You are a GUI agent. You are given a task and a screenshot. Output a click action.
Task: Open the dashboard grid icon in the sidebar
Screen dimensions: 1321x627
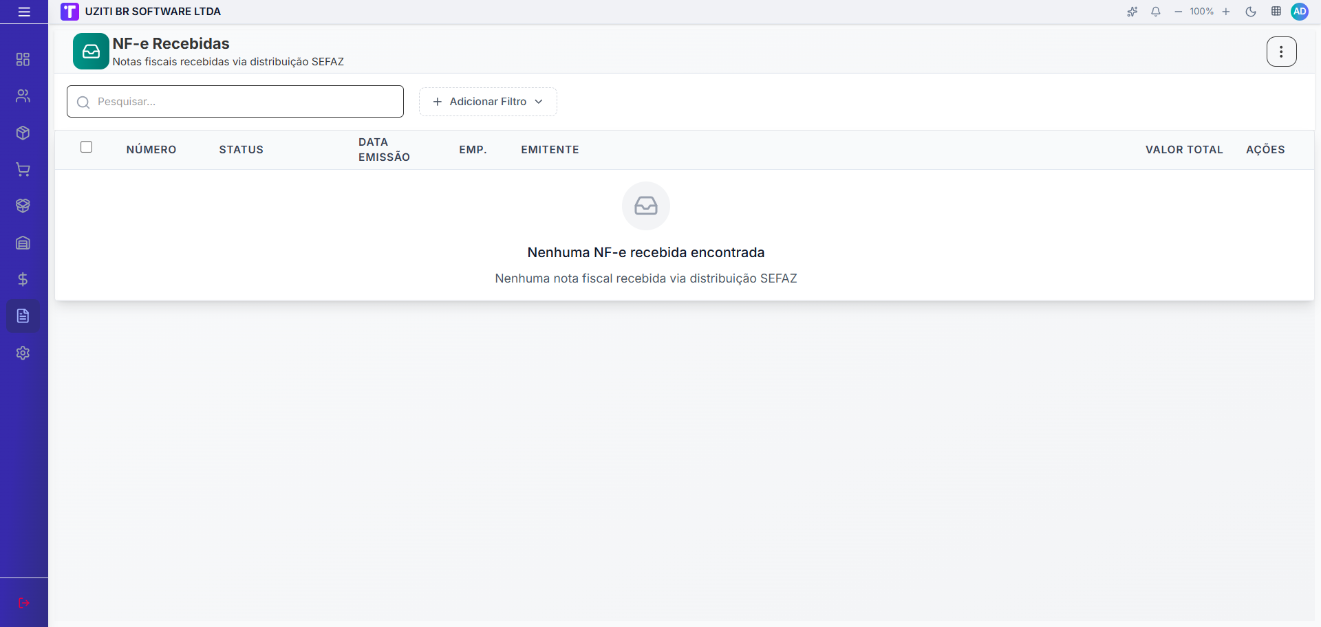click(x=23, y=59)
